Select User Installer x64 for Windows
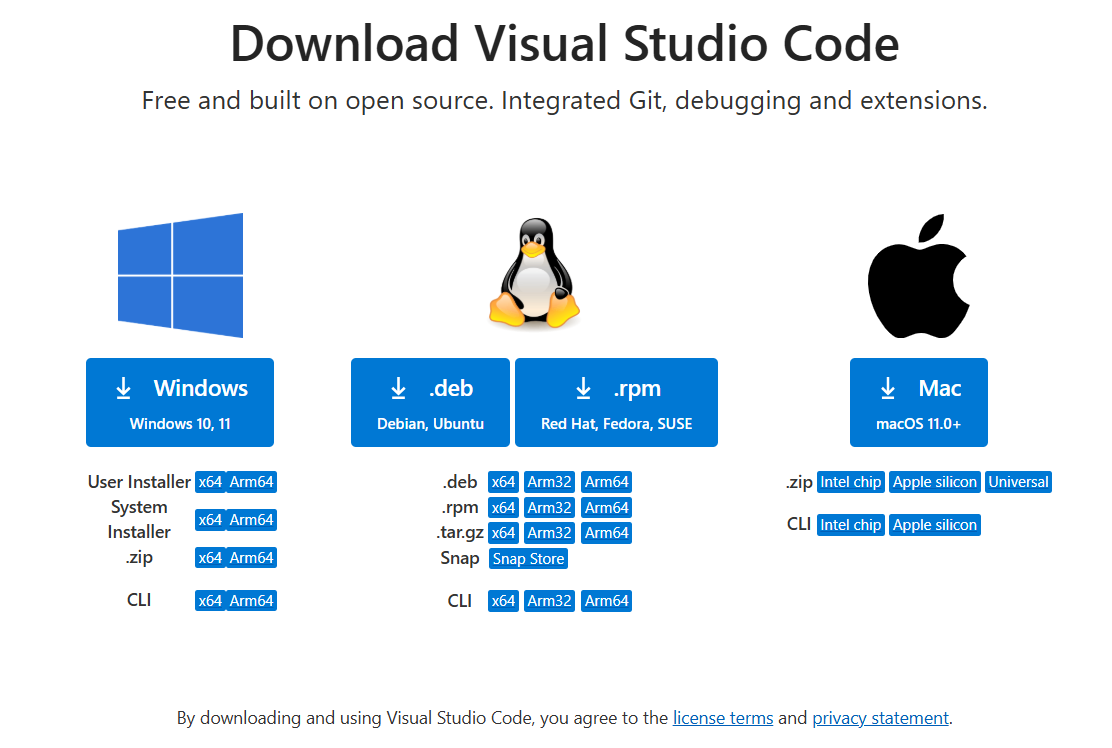 coord(210,482)
